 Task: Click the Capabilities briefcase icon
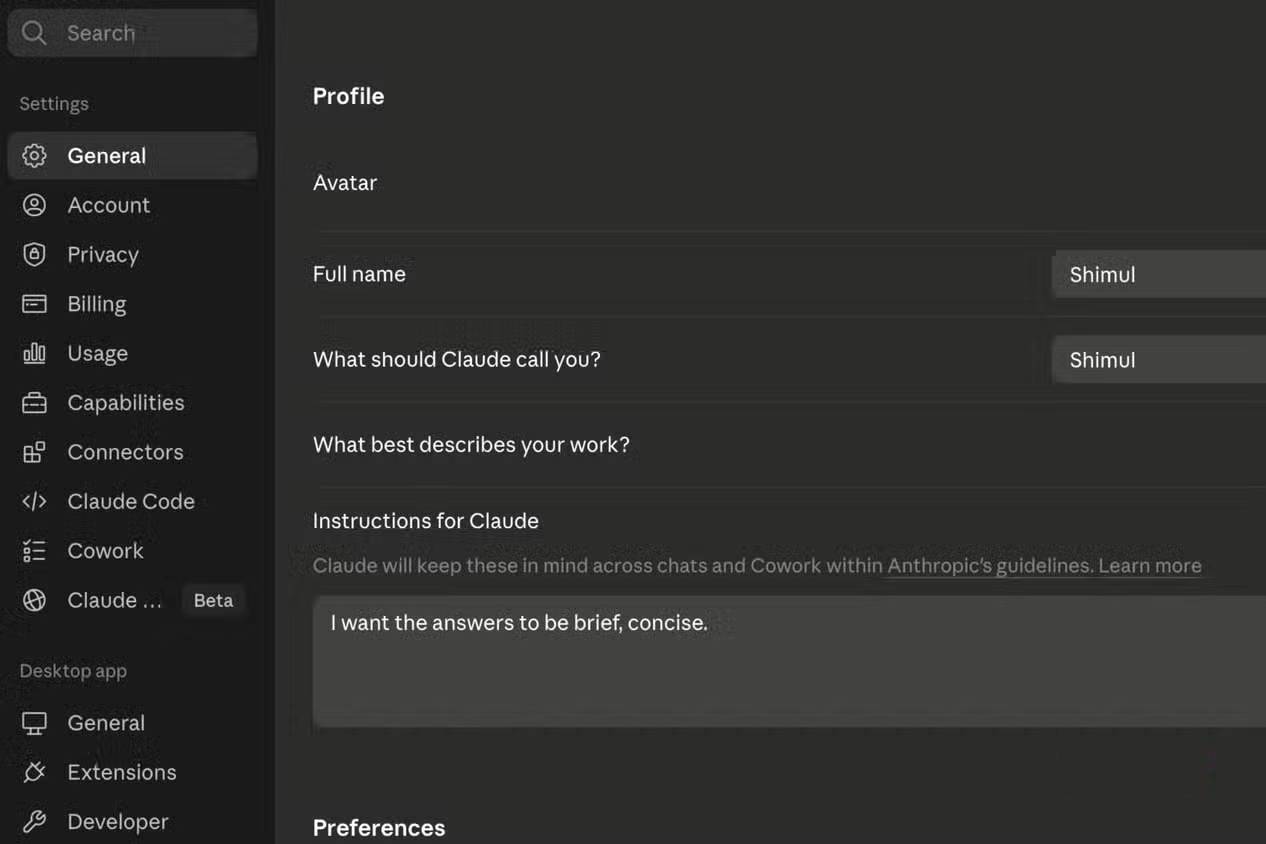tap(34, 403)
